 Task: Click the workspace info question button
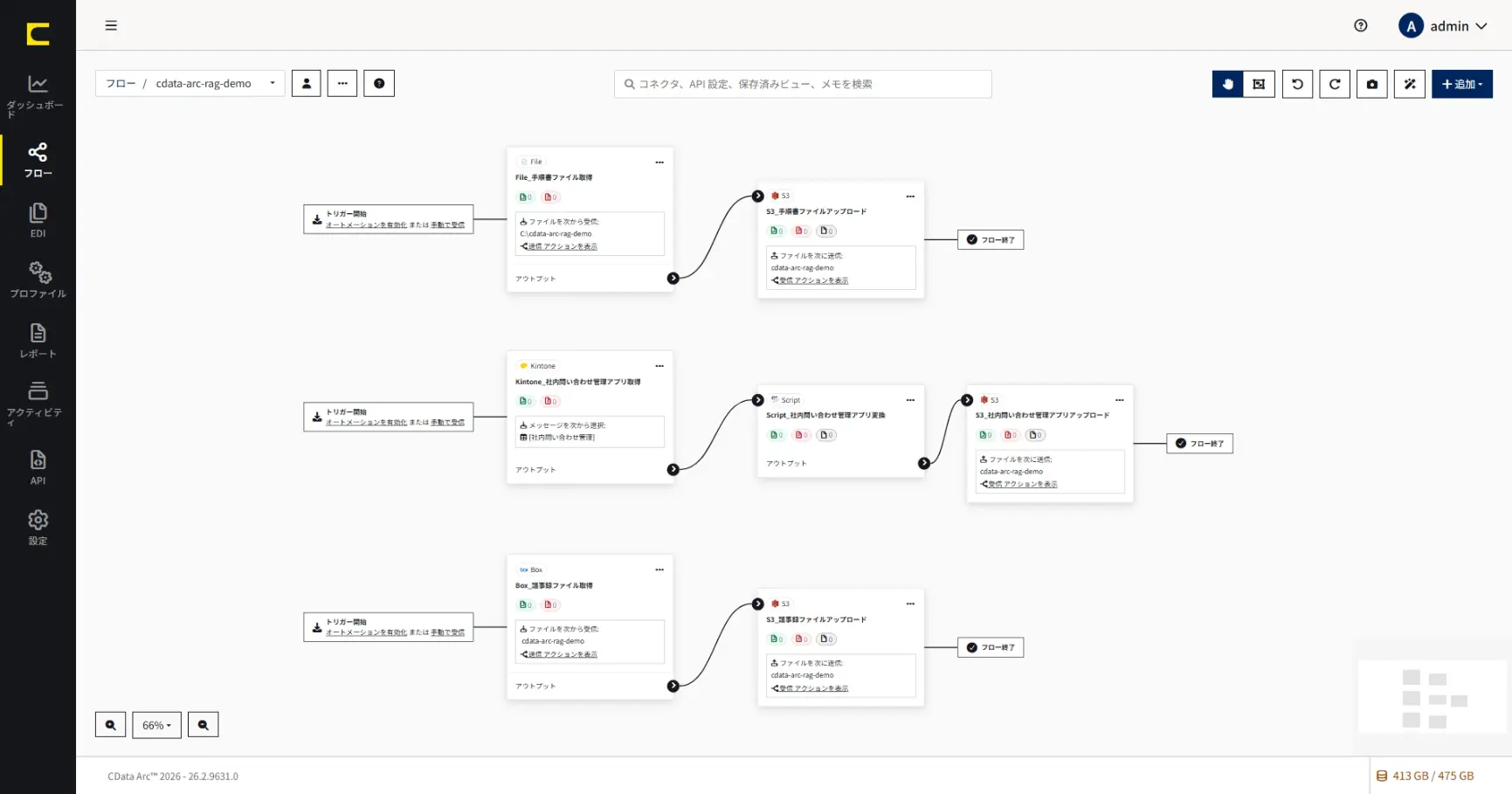[379, 83]
